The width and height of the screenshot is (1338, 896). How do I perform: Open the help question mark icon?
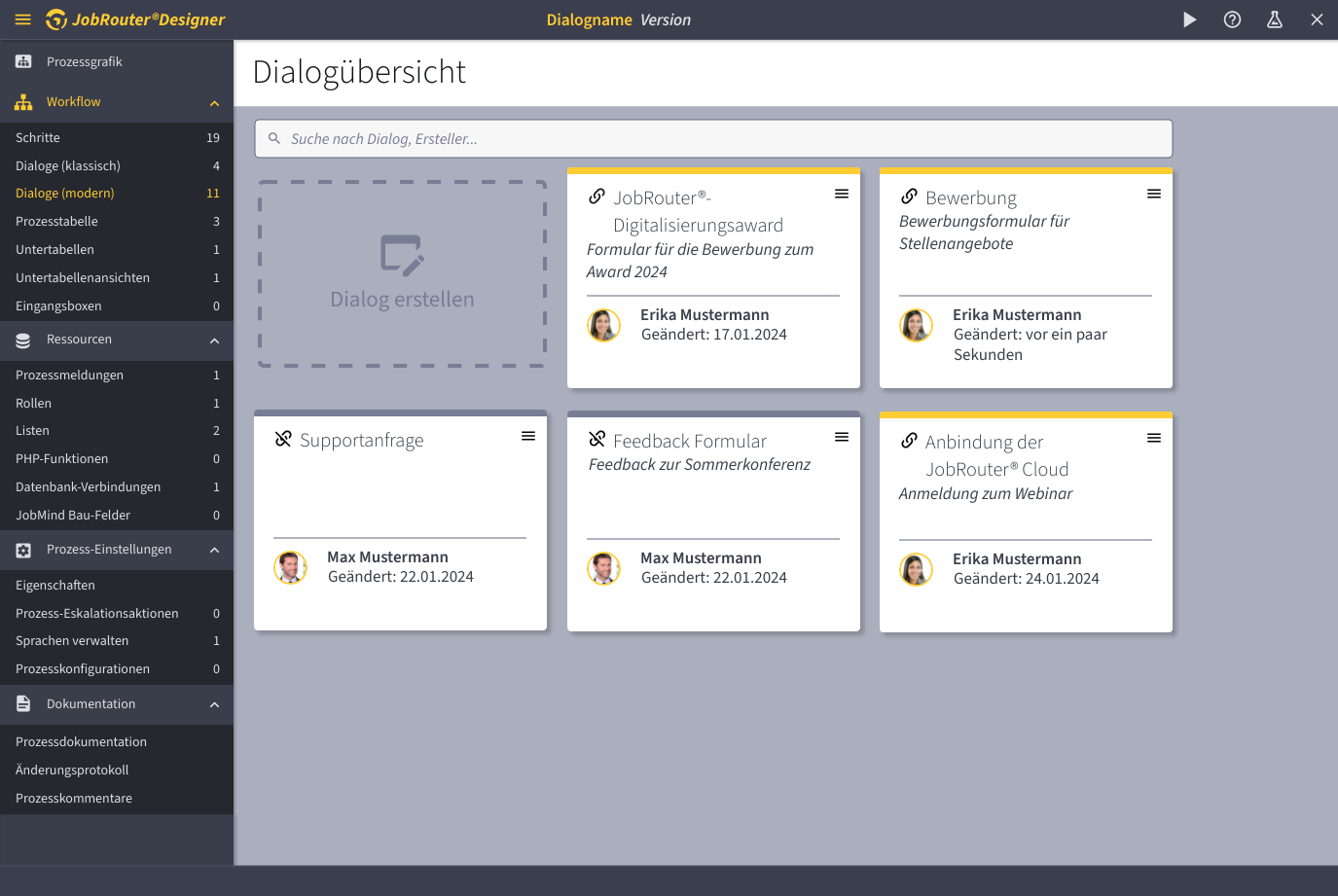coord(1232,19)
